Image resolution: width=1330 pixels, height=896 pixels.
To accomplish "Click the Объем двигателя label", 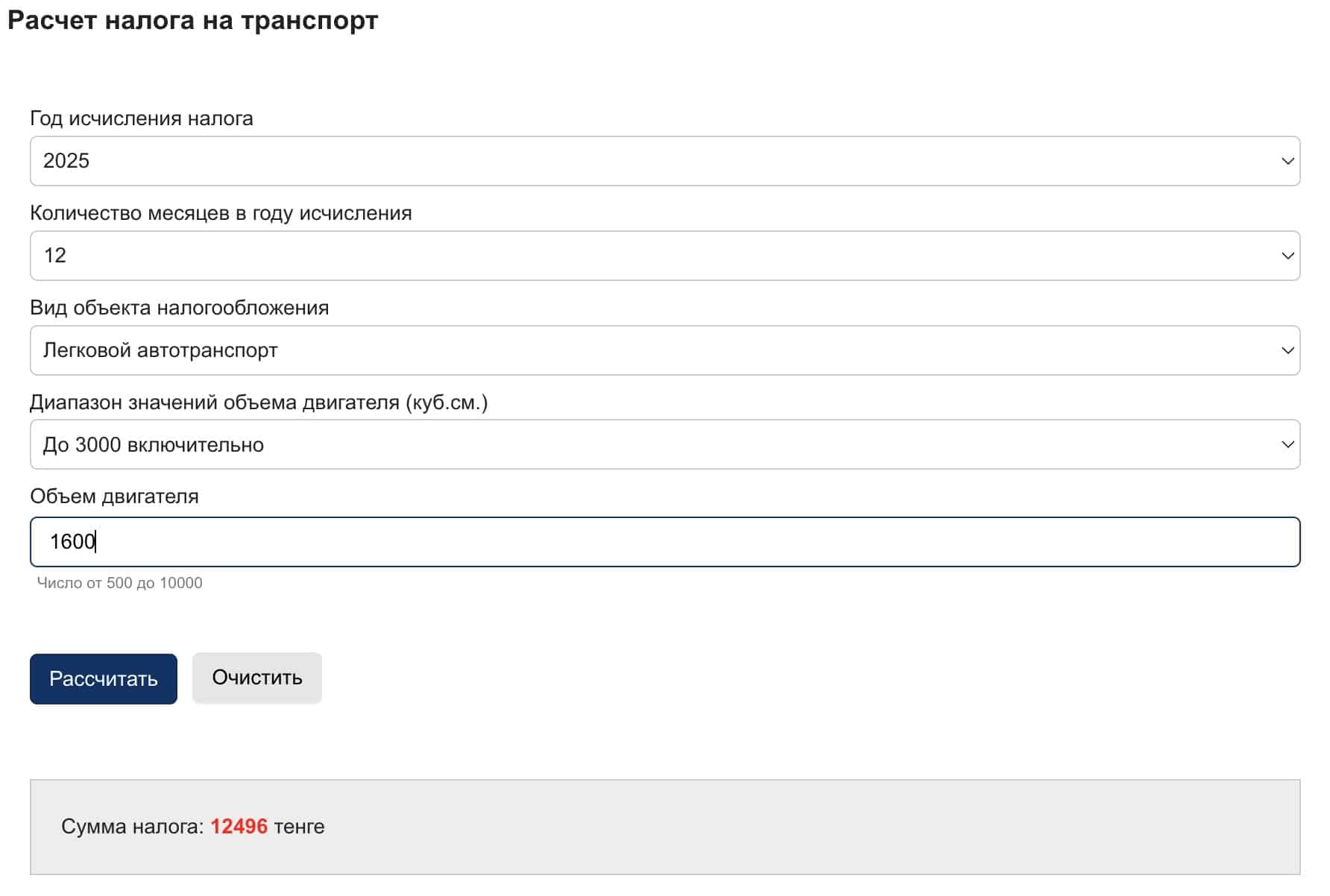I will point(114,496).
